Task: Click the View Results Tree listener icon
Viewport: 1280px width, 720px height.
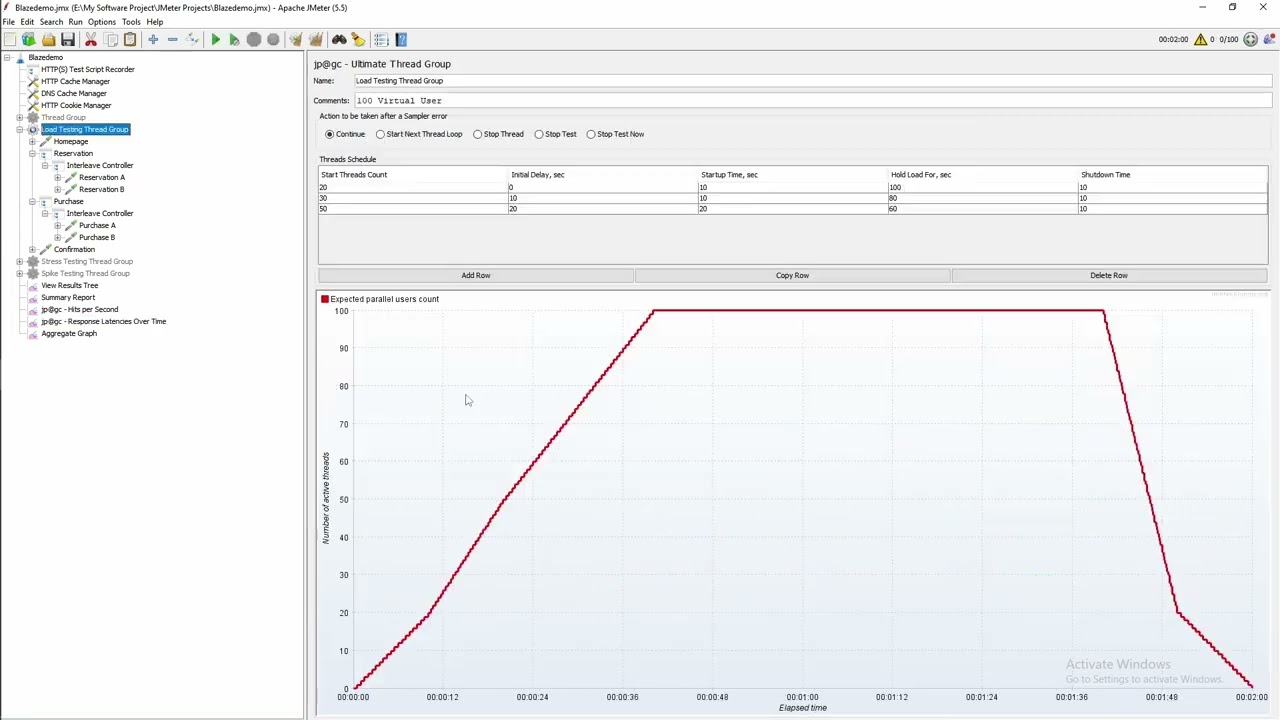Action: pos(33,285)
